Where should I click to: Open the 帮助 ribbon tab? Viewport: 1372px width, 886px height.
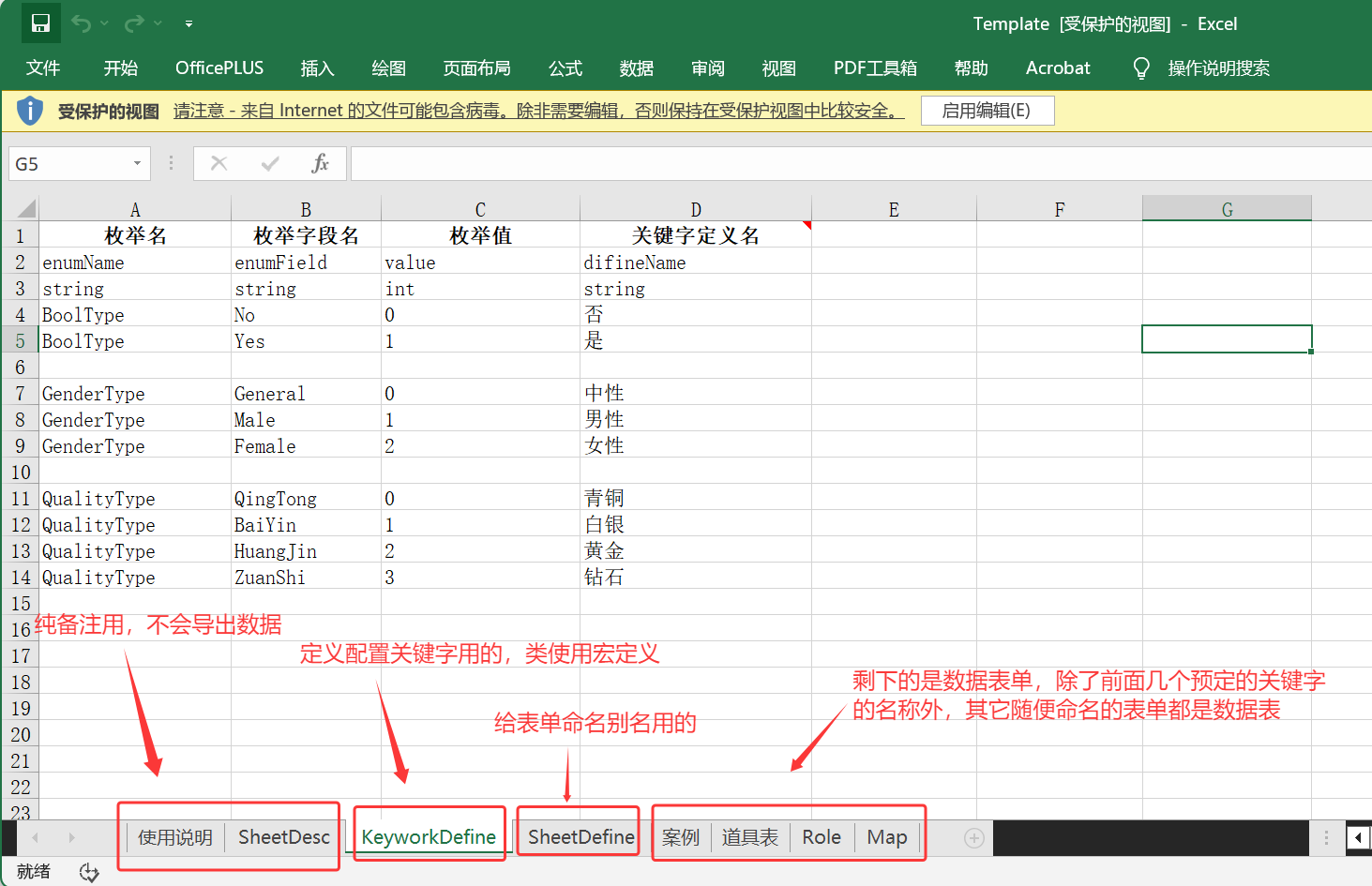pos(972,68)
